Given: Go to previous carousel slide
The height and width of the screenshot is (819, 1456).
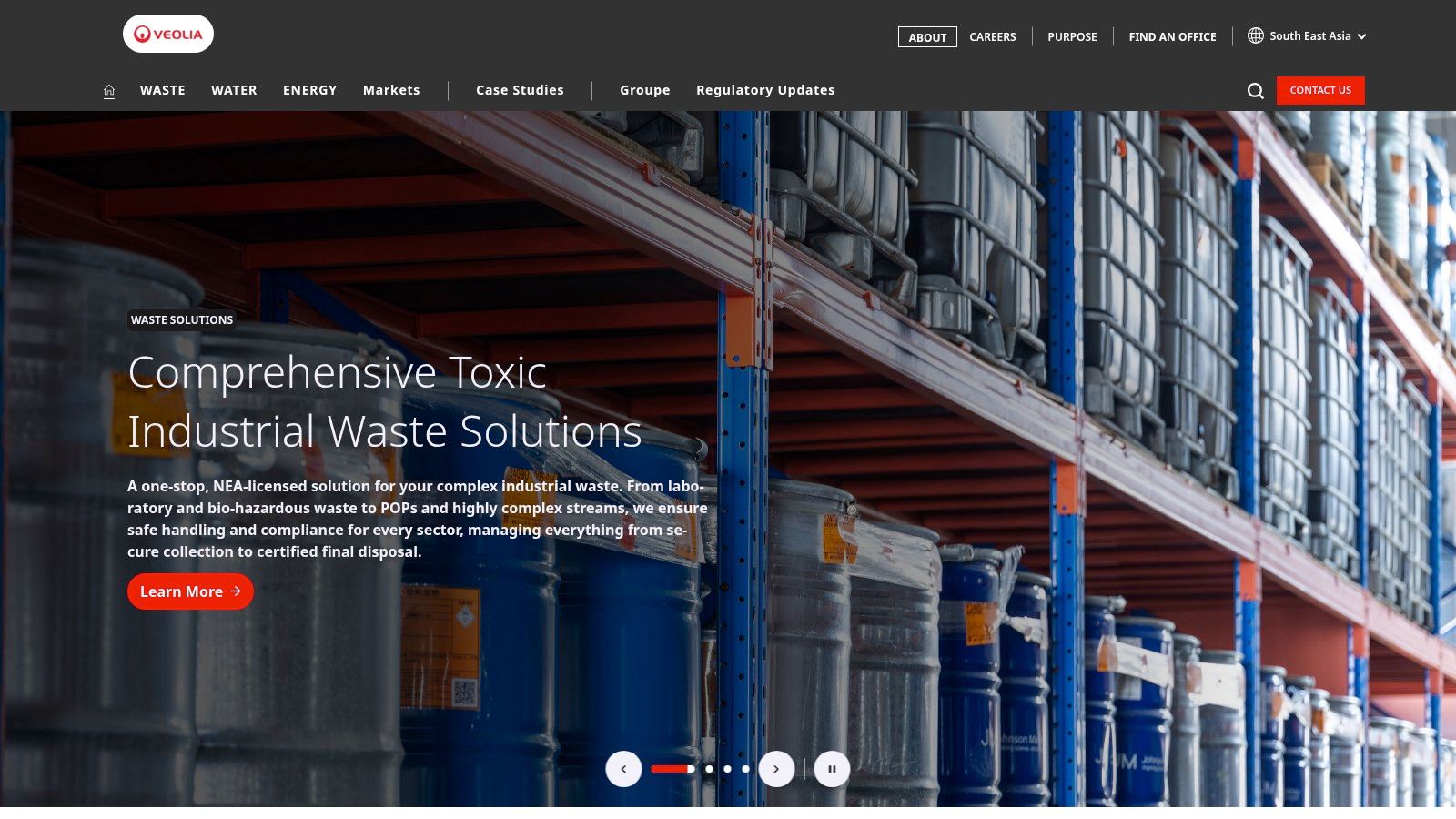Looking at the screenshot, I should [623, 769].
